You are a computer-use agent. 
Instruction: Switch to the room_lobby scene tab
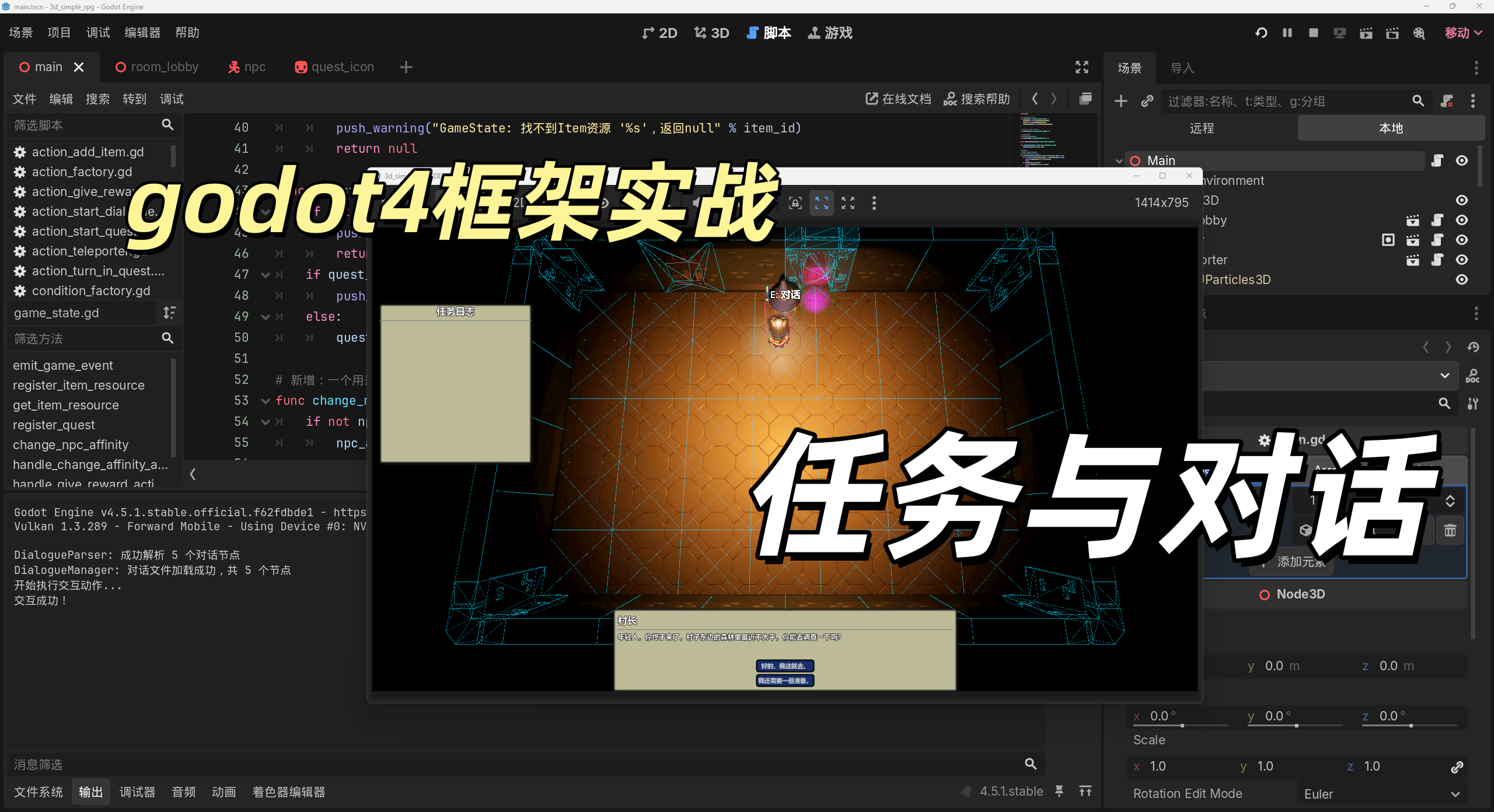(x=158, y=67)
